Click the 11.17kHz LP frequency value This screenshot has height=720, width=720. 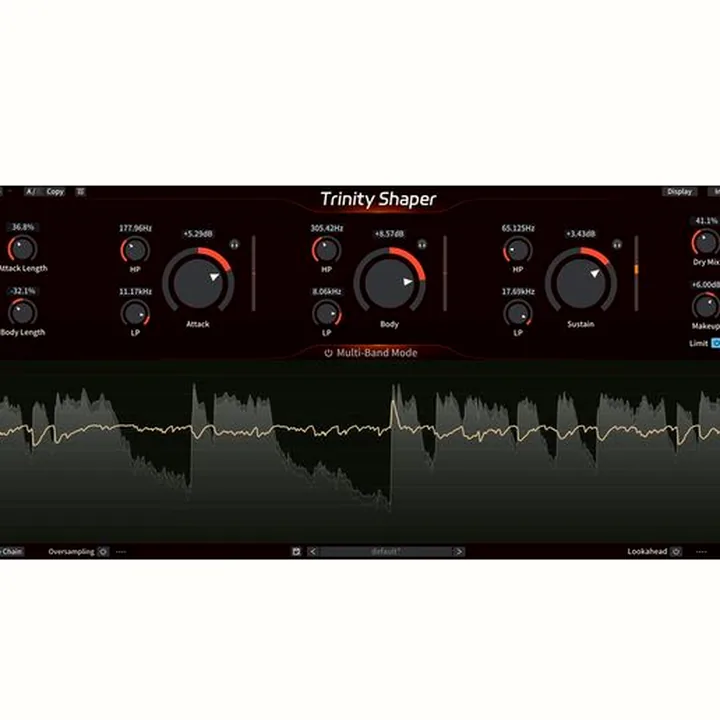[135, 292]
